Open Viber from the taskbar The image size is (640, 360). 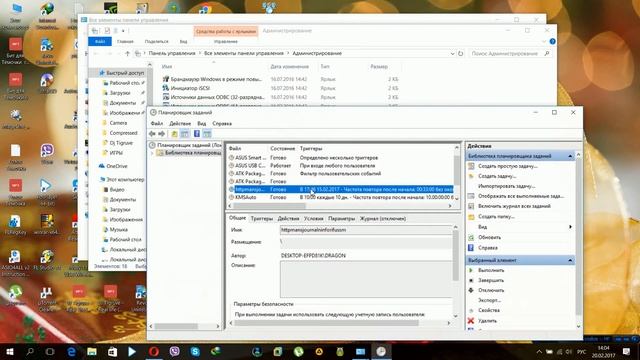pyautogui.click(x=175, y=351)
